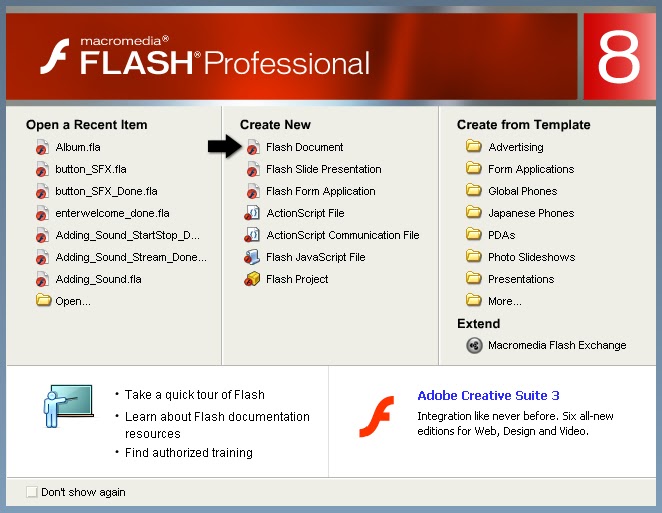Show More... template categories
This screenshot has height=513, width=662.
pyautogui.click(x=505, y=301)
